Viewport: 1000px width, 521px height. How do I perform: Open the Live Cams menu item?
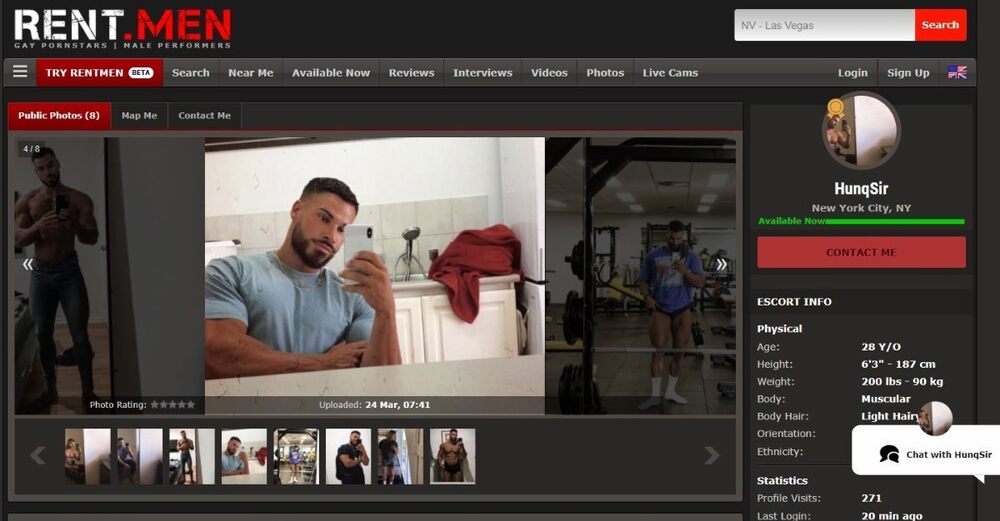coord(670,73)
